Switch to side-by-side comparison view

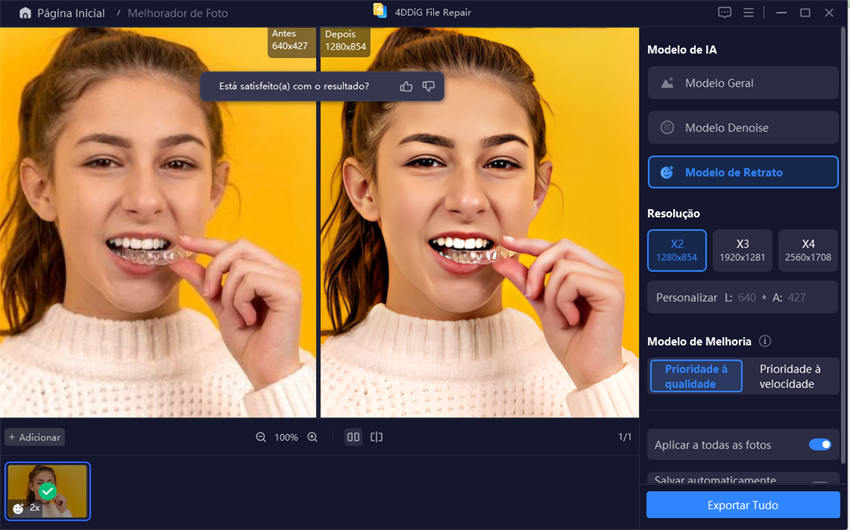pos(353,437)
